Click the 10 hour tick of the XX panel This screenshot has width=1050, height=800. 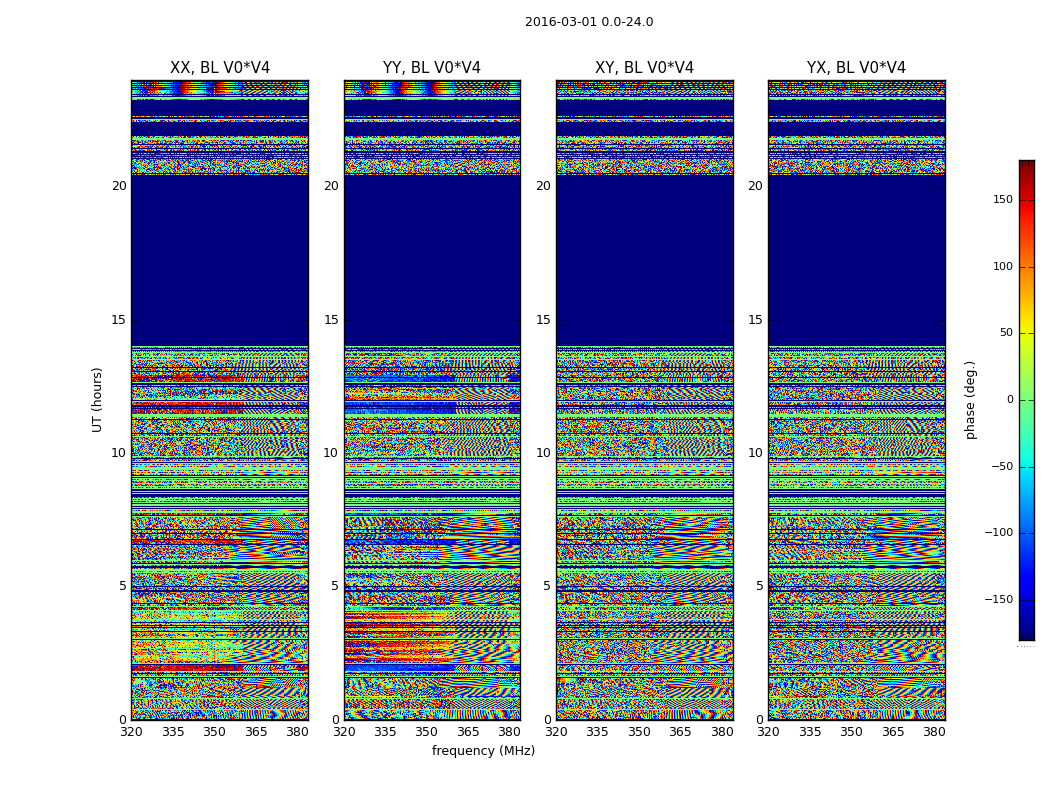(x=119, y=453)
